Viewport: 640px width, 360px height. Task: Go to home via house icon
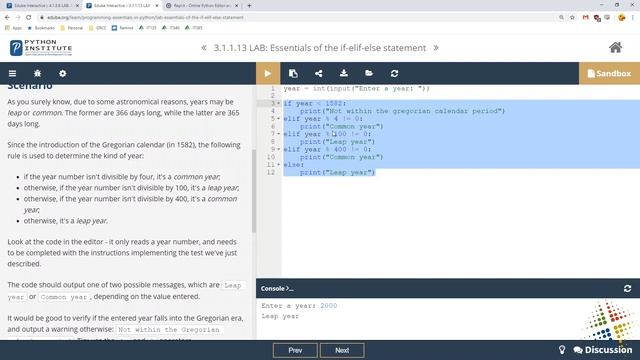[616, 47]
